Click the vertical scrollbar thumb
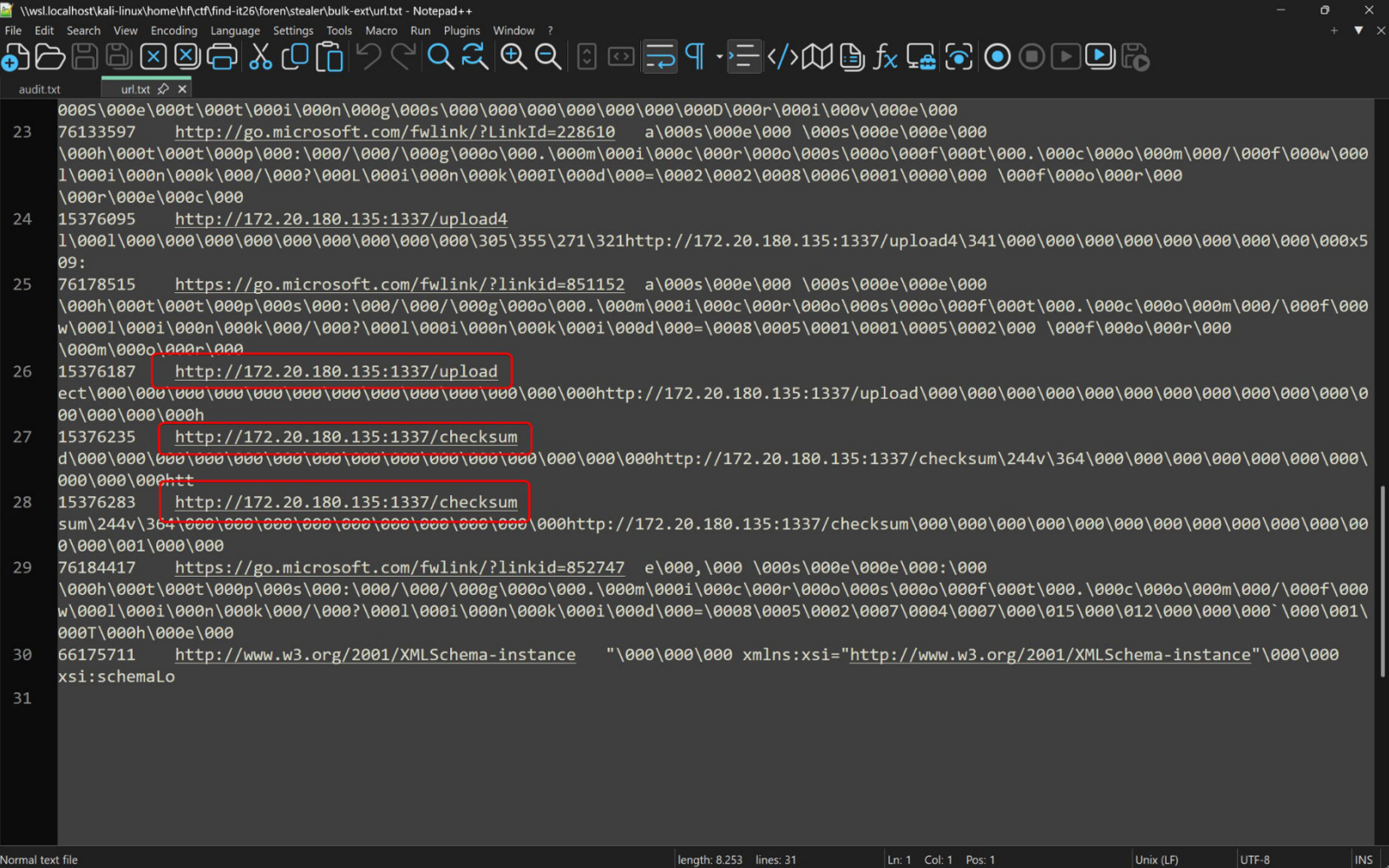Viewport: 1389px width, 868px height. click(1382, 582)
